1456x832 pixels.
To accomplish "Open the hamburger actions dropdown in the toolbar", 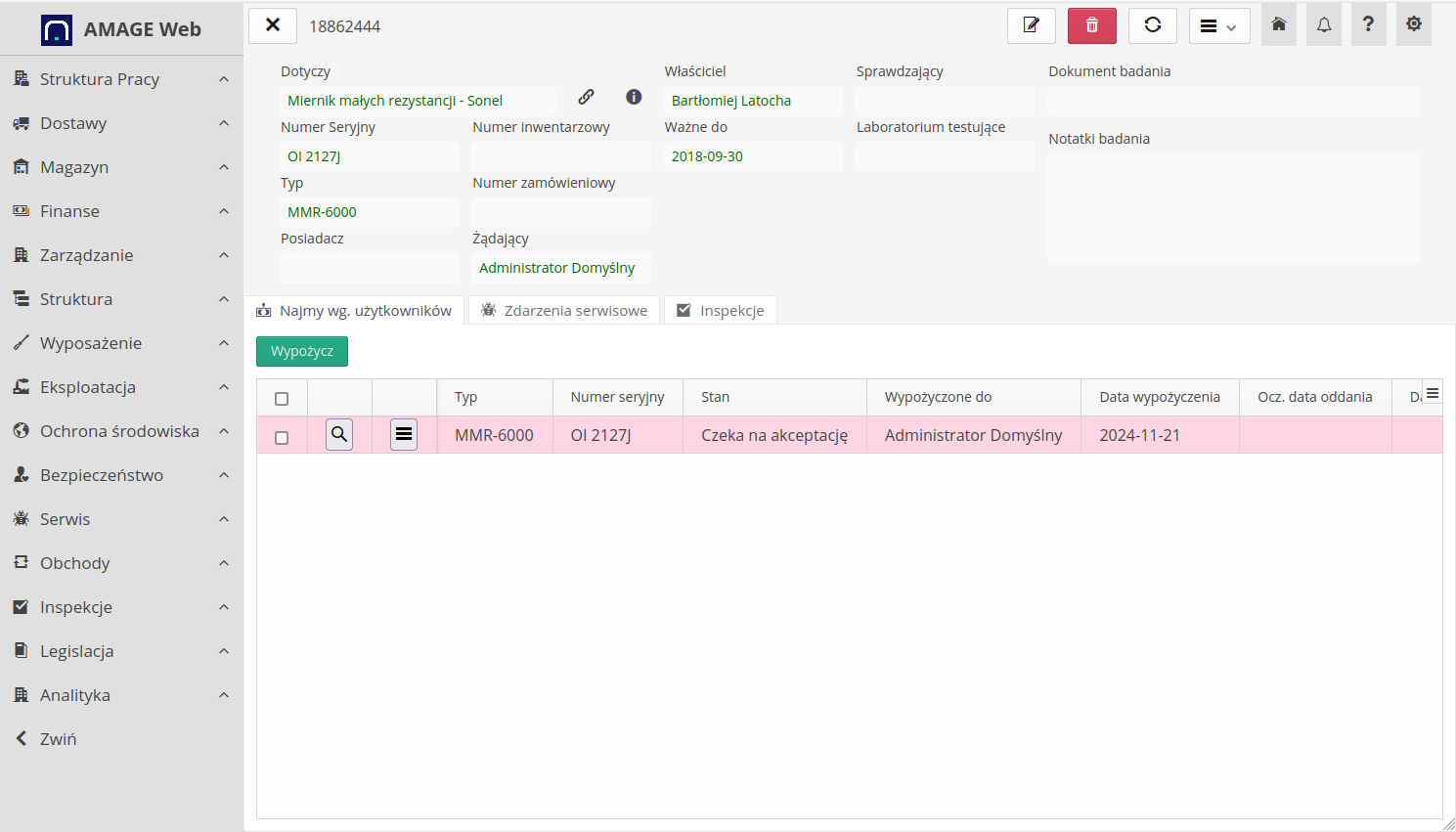I will pyautogui.click(x=1219, y=25).
